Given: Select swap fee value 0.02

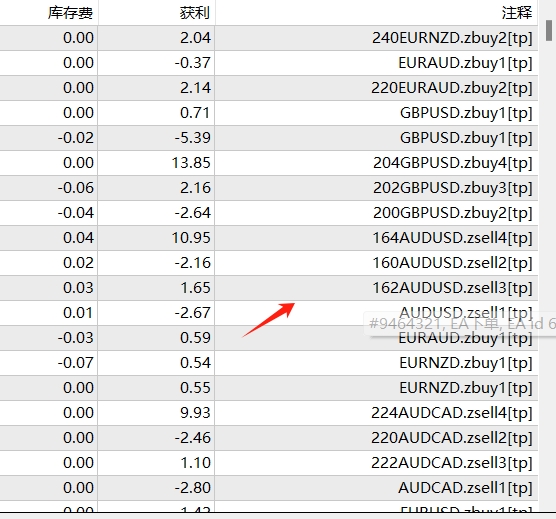Looking at the screenshot, I should (x=78, y=263).
